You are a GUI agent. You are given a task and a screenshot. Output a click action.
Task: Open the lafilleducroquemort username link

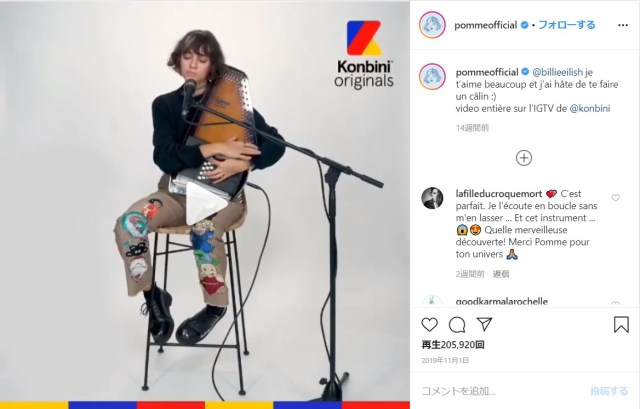coord(498,193)
